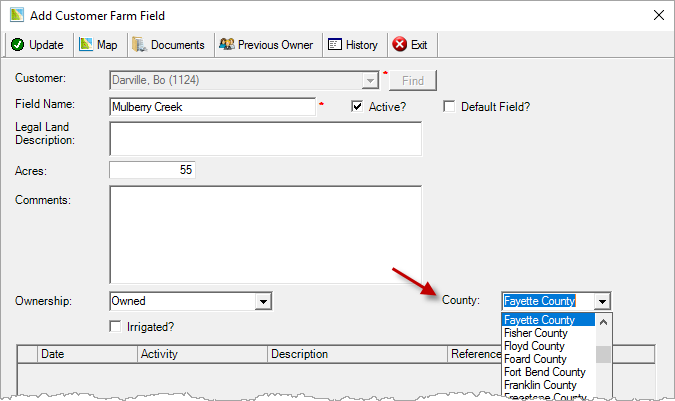Viewport: 675px width, 401px height.
Task: Open the History toolbar button
Action: click(x=355, y=45)
